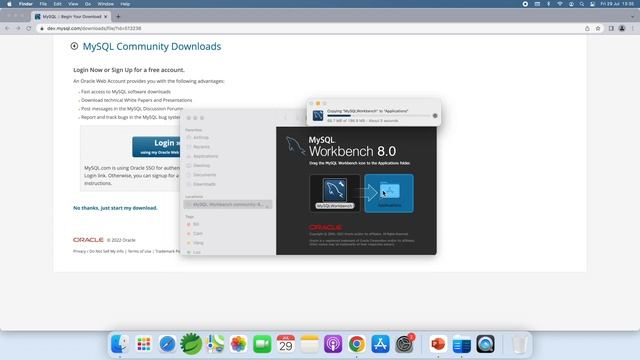Open the Terms of Use footer link
Image resolution: width=640 pixels, height=360 pixels.
(x=140, y=251)
